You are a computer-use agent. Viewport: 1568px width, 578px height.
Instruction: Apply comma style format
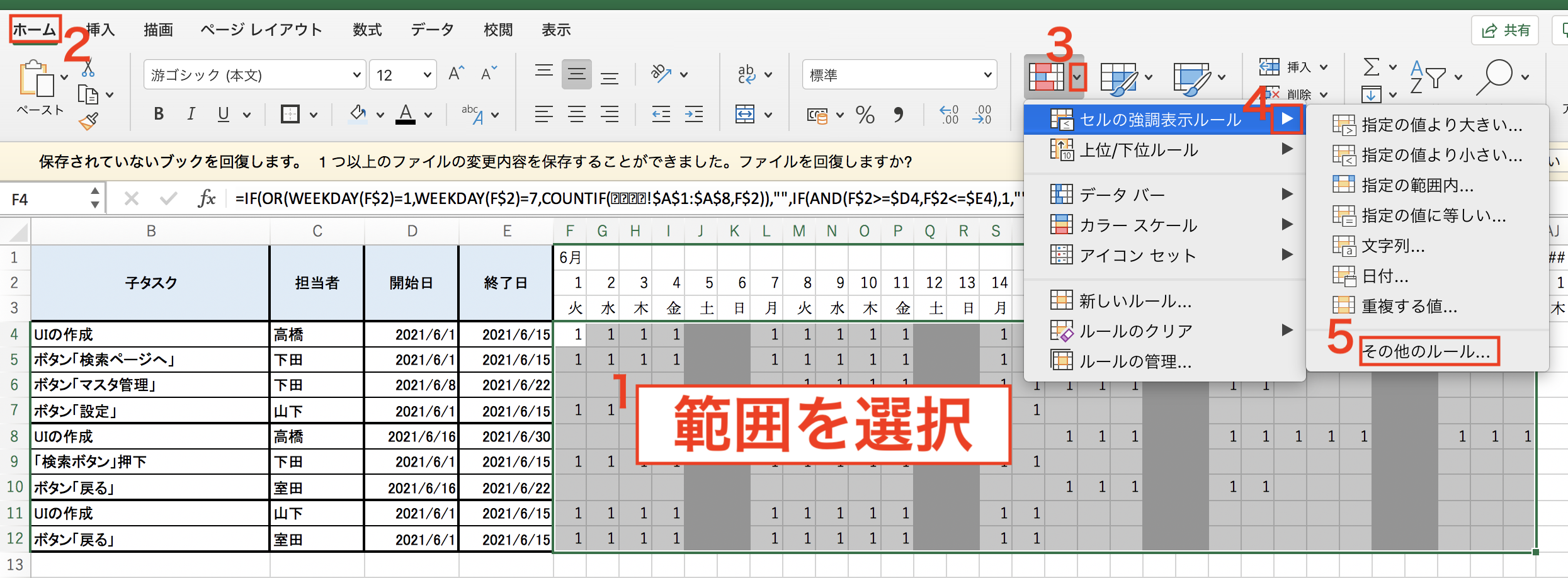pyautogui.click(x=899, y=114)
